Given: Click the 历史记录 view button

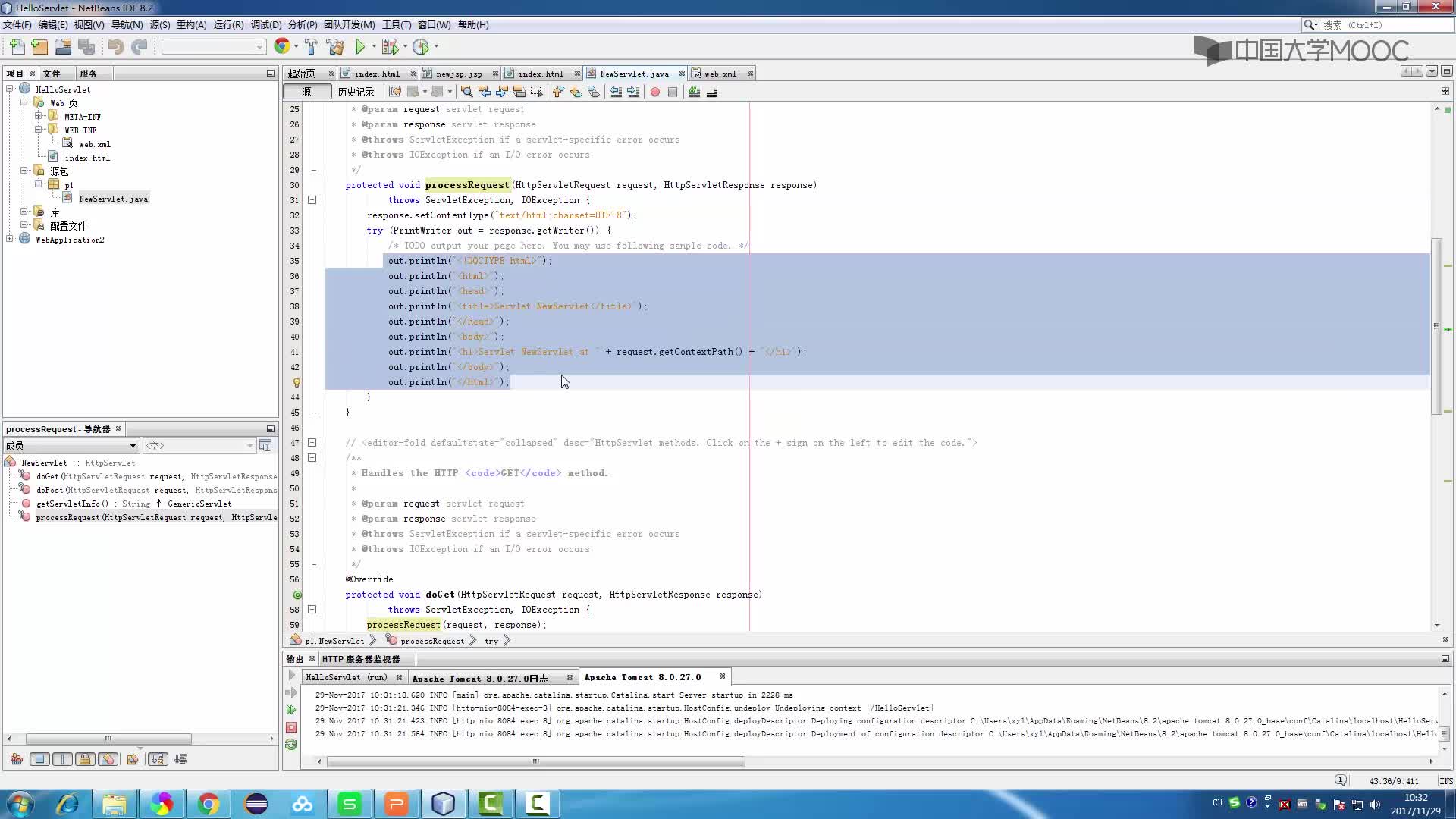Looking at the screenshot, I should point(356,92).
